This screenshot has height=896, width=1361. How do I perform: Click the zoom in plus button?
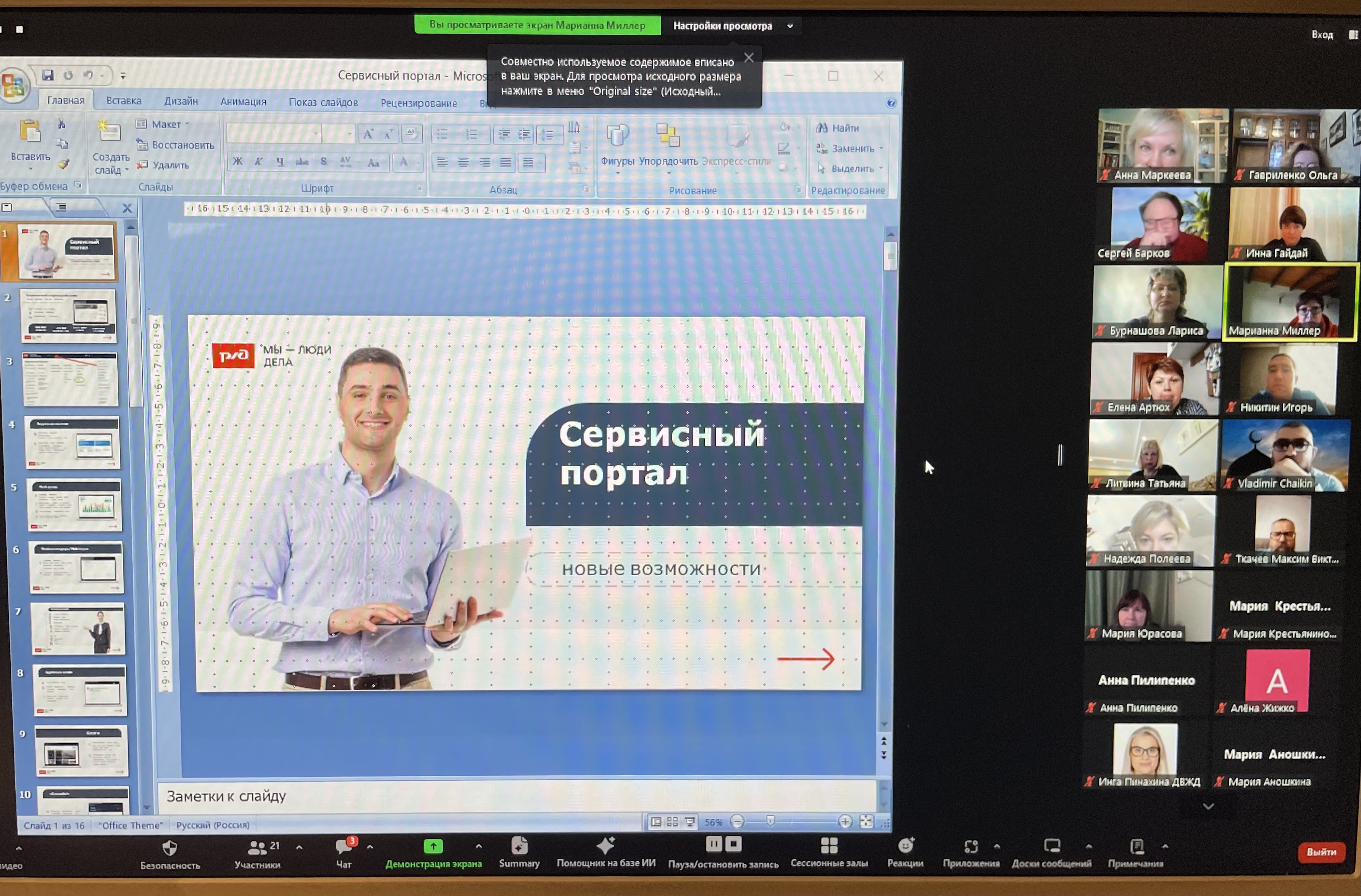[x=844, y=822]
